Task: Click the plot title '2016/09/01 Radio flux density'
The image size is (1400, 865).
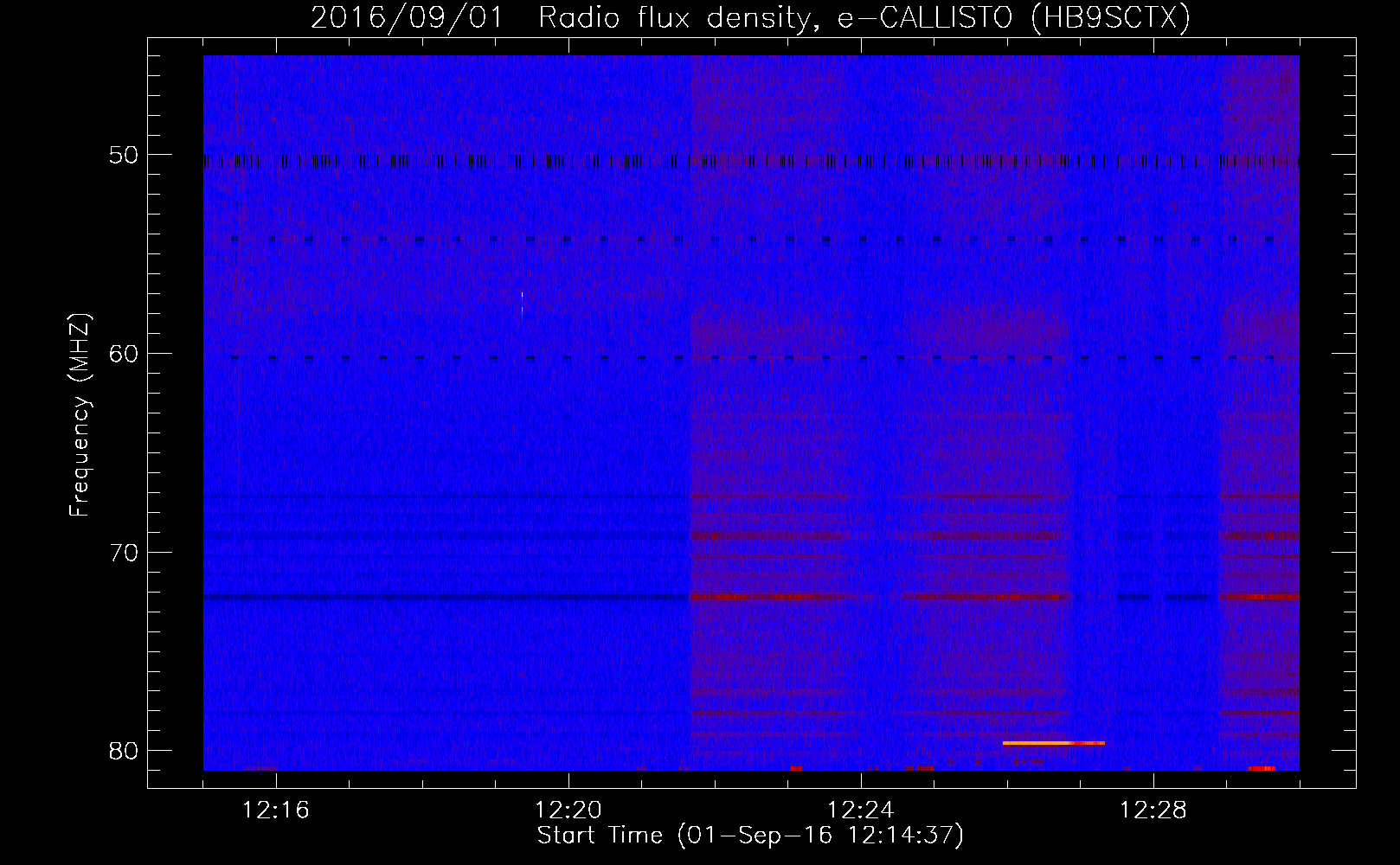Action: [x=750, y=17]
